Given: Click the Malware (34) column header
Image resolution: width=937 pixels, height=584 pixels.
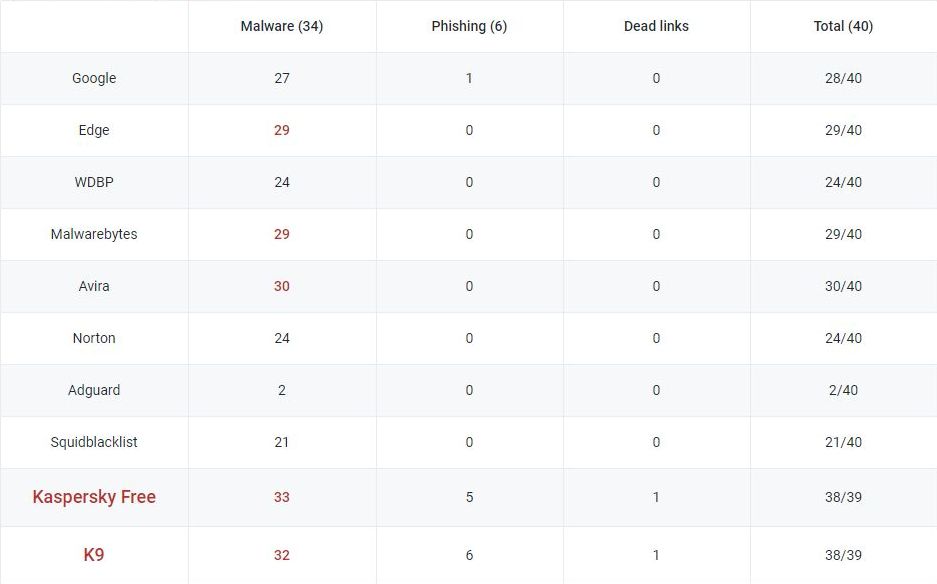Looking at the screenshot, I should coord(281,26).
